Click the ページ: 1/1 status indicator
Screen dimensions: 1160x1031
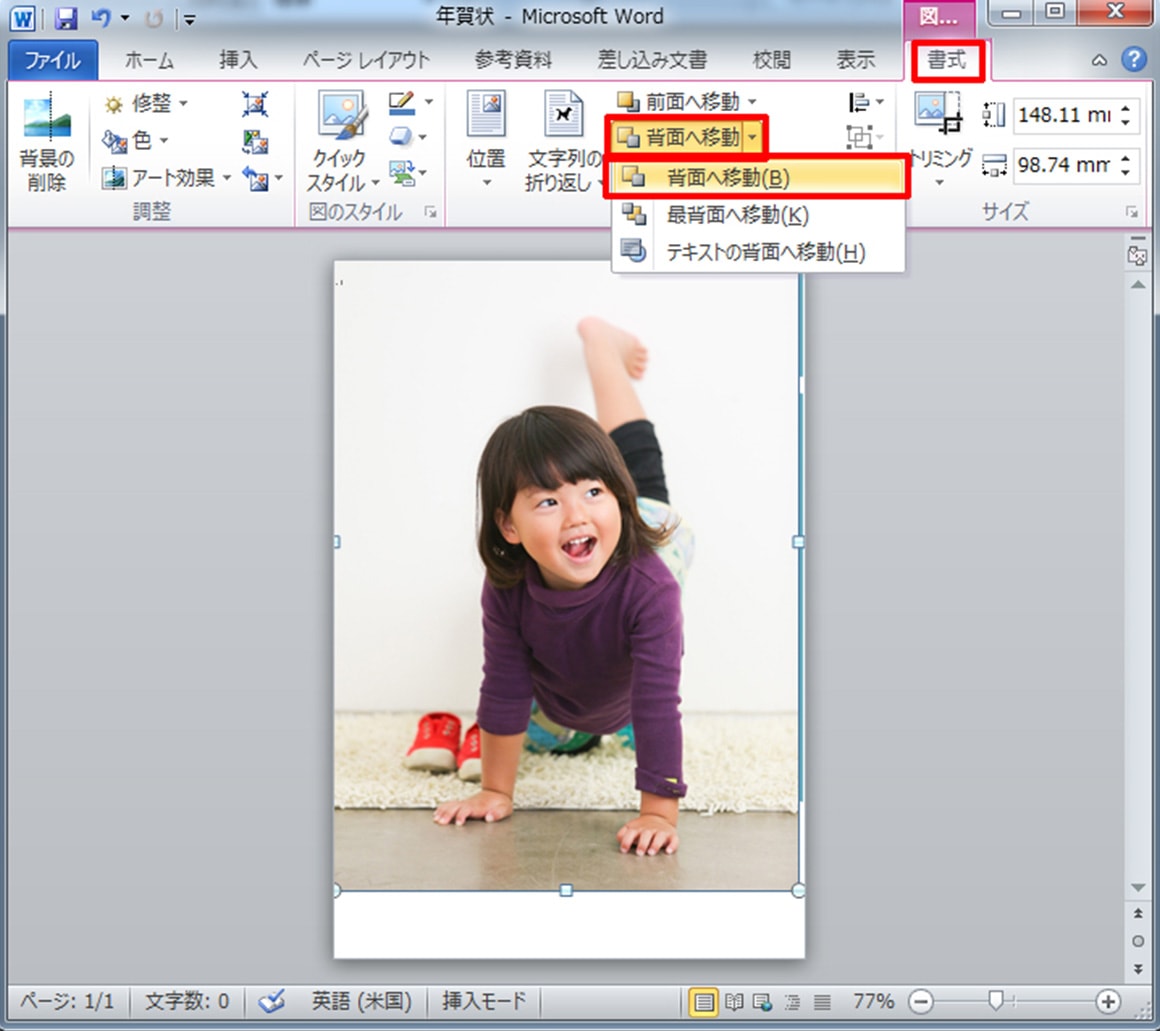pyautogui.click(x=66, y=1001)
